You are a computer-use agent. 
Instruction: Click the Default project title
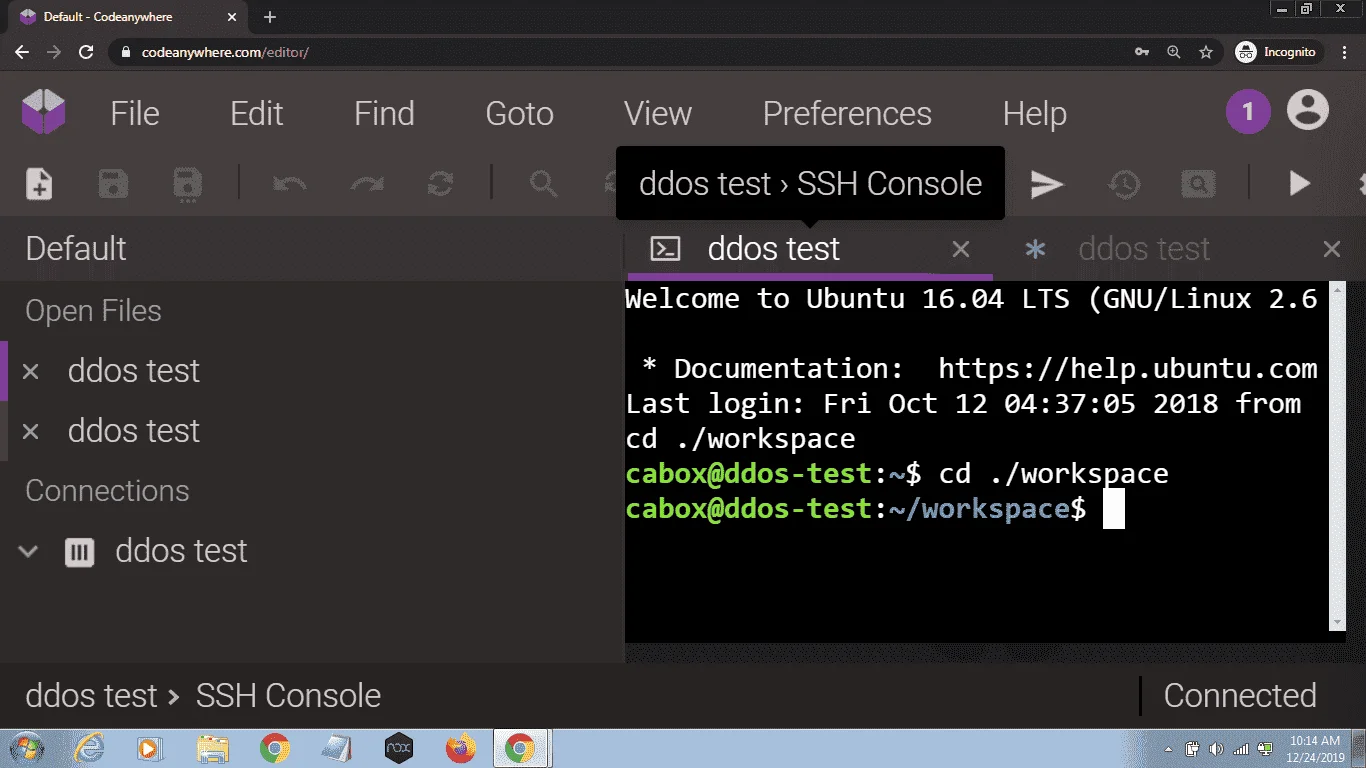coord(76,249)
